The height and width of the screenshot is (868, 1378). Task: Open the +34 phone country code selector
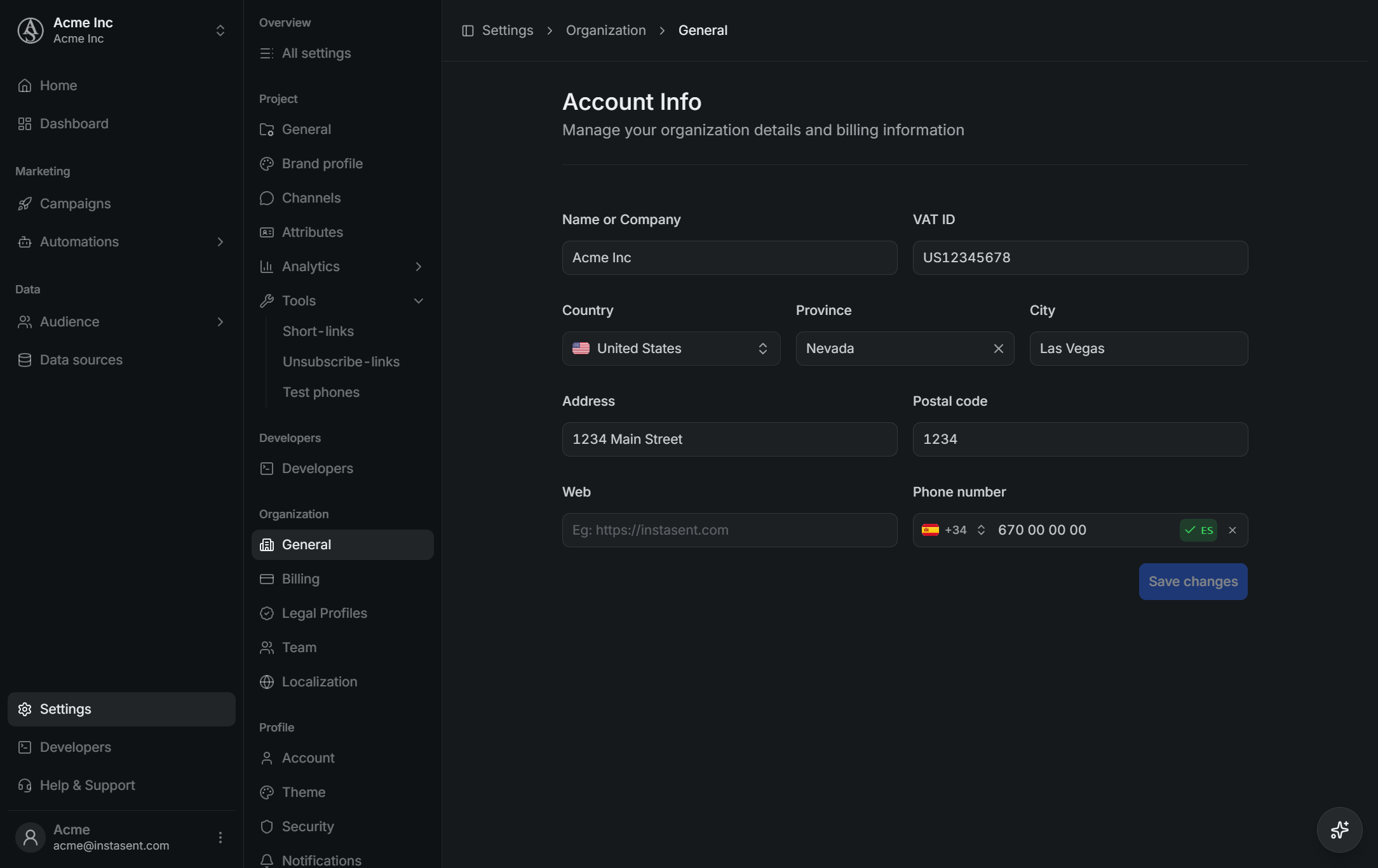(954, 530)
